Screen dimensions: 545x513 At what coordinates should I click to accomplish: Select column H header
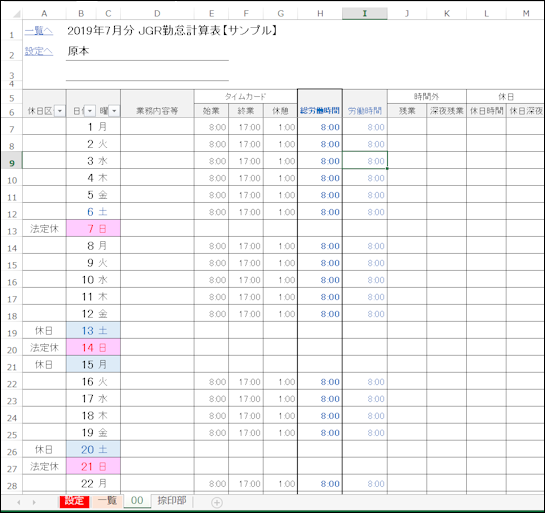click(x=320, y=14)
